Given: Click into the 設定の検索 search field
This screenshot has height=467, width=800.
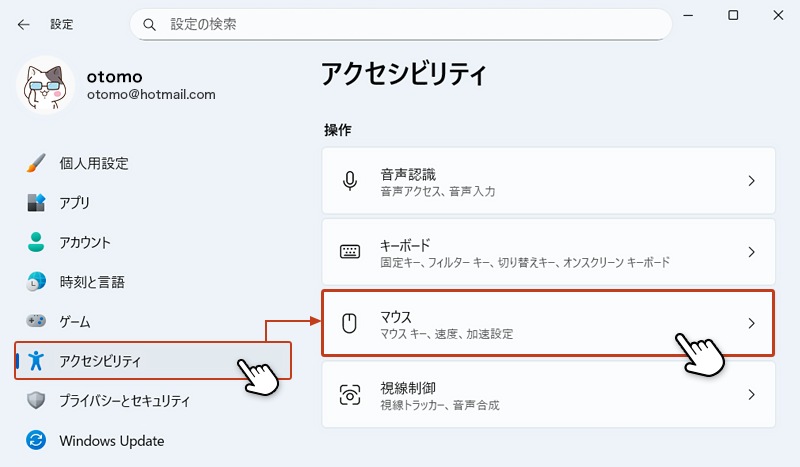Looking at the screenshot, I should pos(401,24).
